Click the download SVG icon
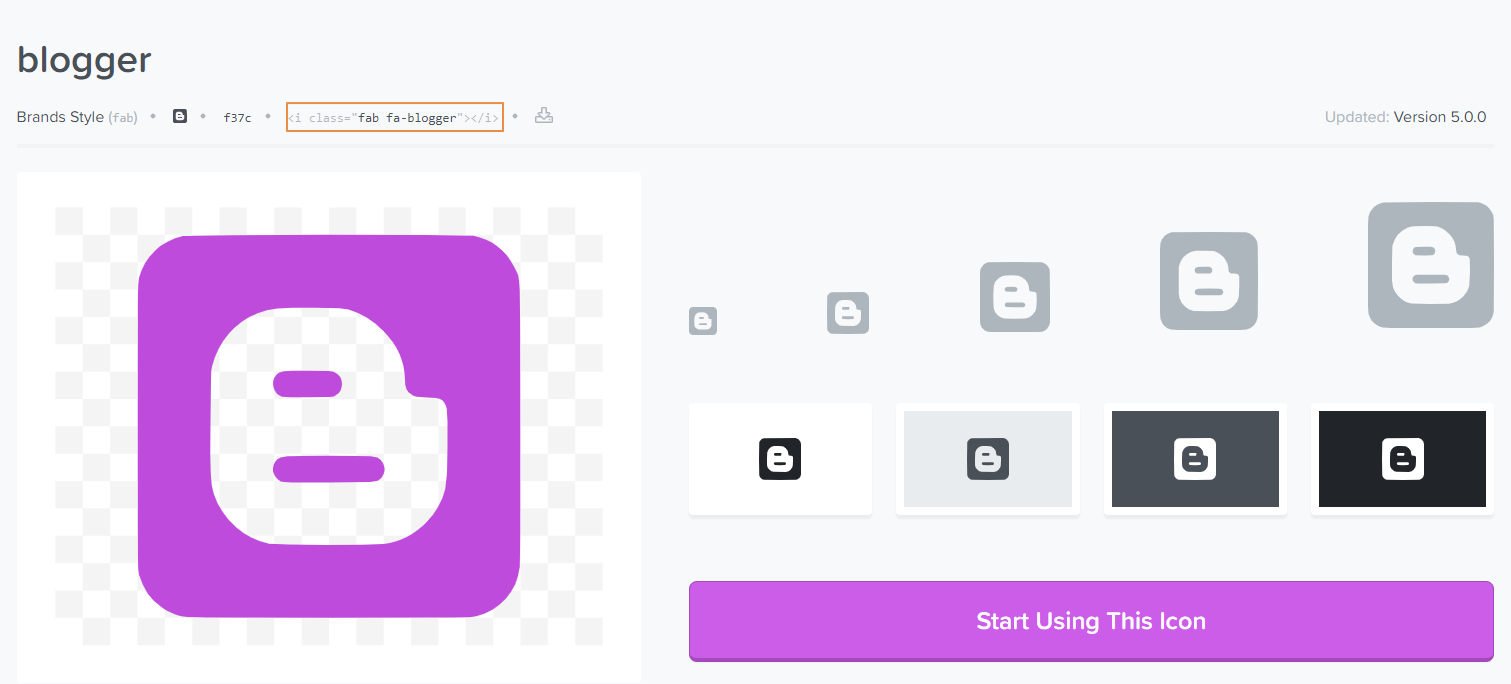This screenshot has height=684, width=1511. coord(543,116)
